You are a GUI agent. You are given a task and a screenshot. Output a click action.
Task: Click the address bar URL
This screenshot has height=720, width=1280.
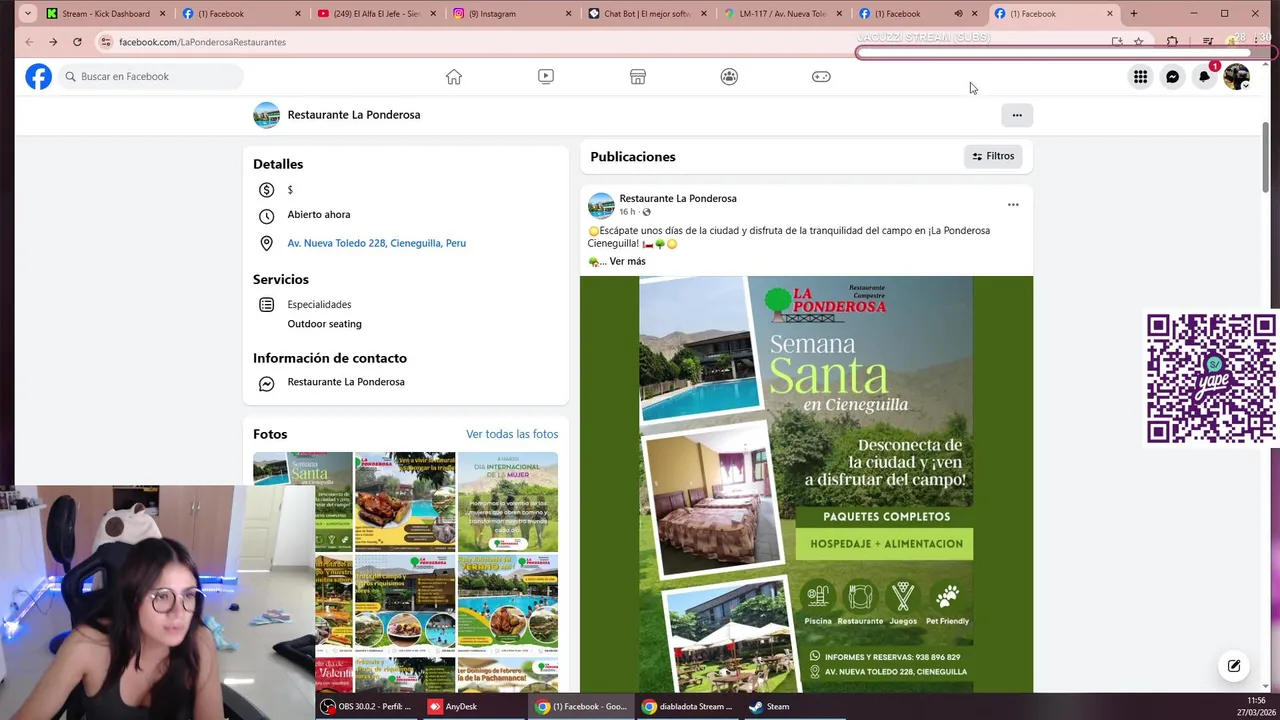click(202, 42)
